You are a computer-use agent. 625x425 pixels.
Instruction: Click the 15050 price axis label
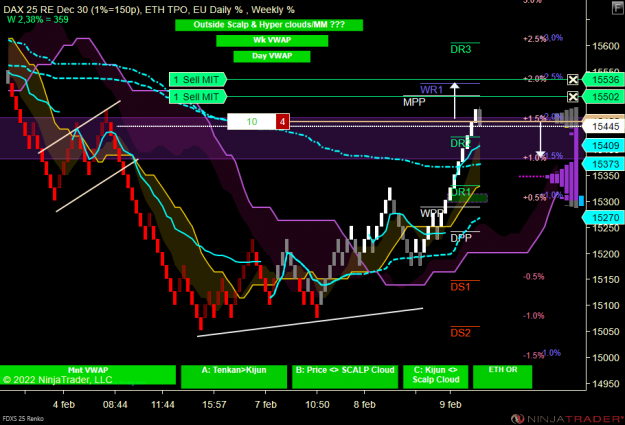tap(606, 332)
